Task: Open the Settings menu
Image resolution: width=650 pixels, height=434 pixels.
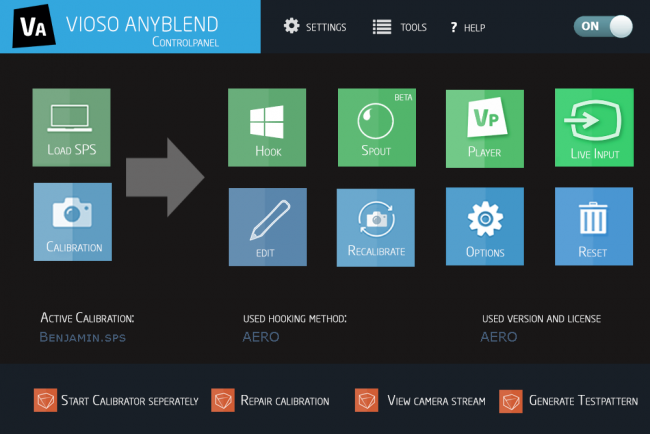Action: coord(315,27)
